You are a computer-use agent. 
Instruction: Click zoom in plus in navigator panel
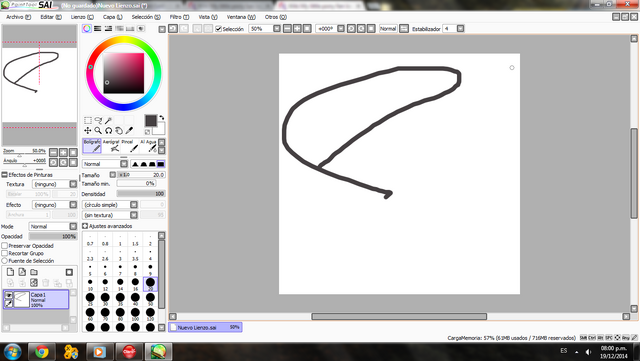click(63, 152)
